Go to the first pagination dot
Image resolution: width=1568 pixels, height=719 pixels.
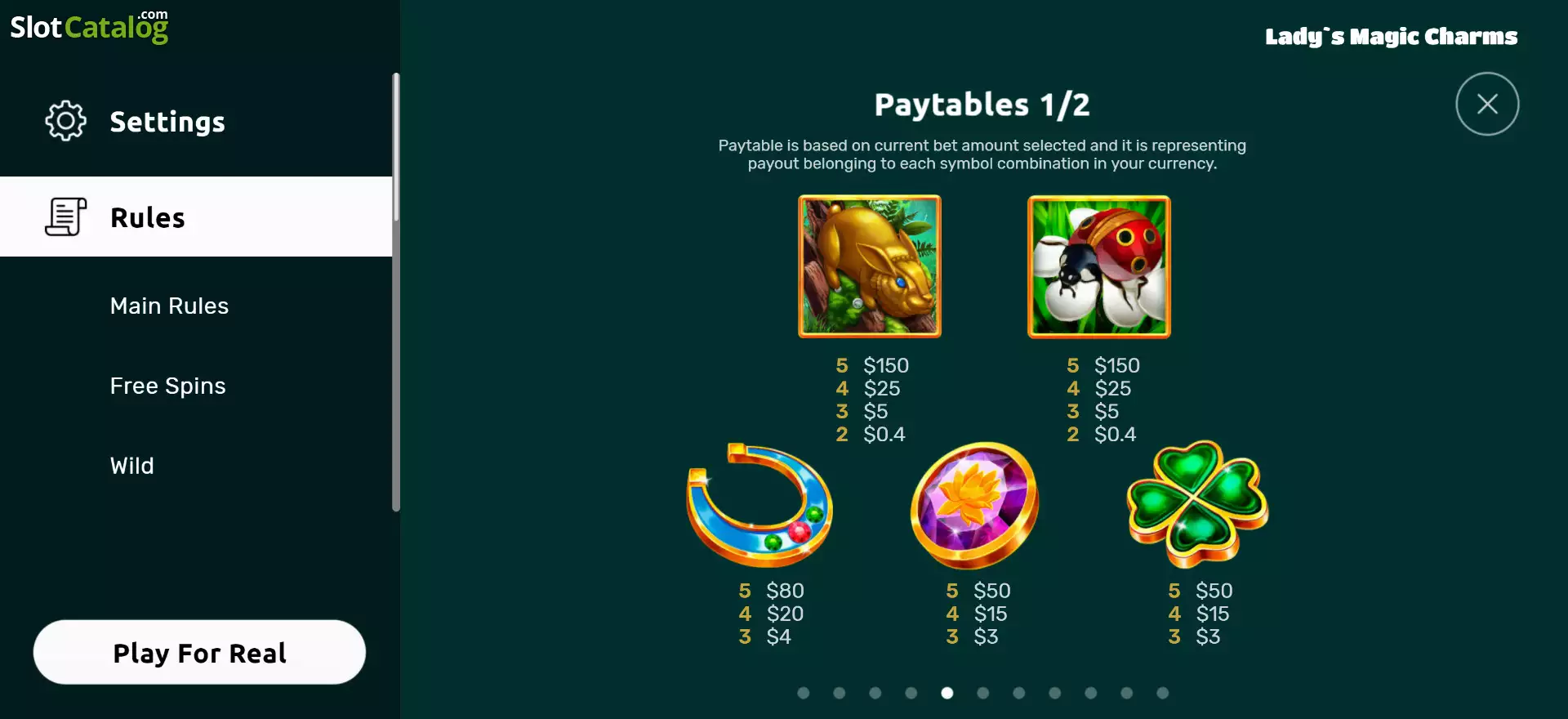click(x=804, y=693)
